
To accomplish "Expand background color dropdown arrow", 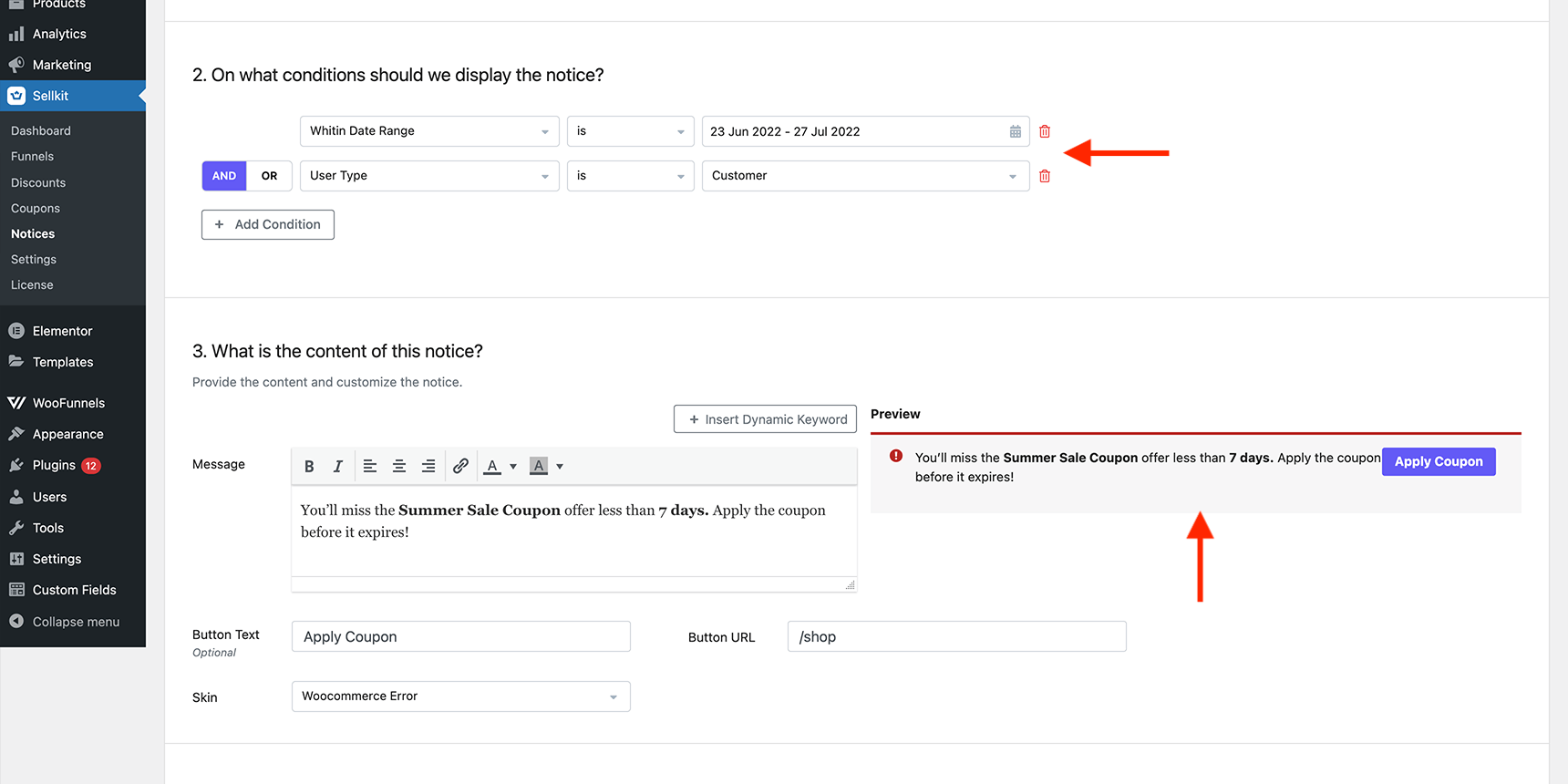I will tap(560, 467).
